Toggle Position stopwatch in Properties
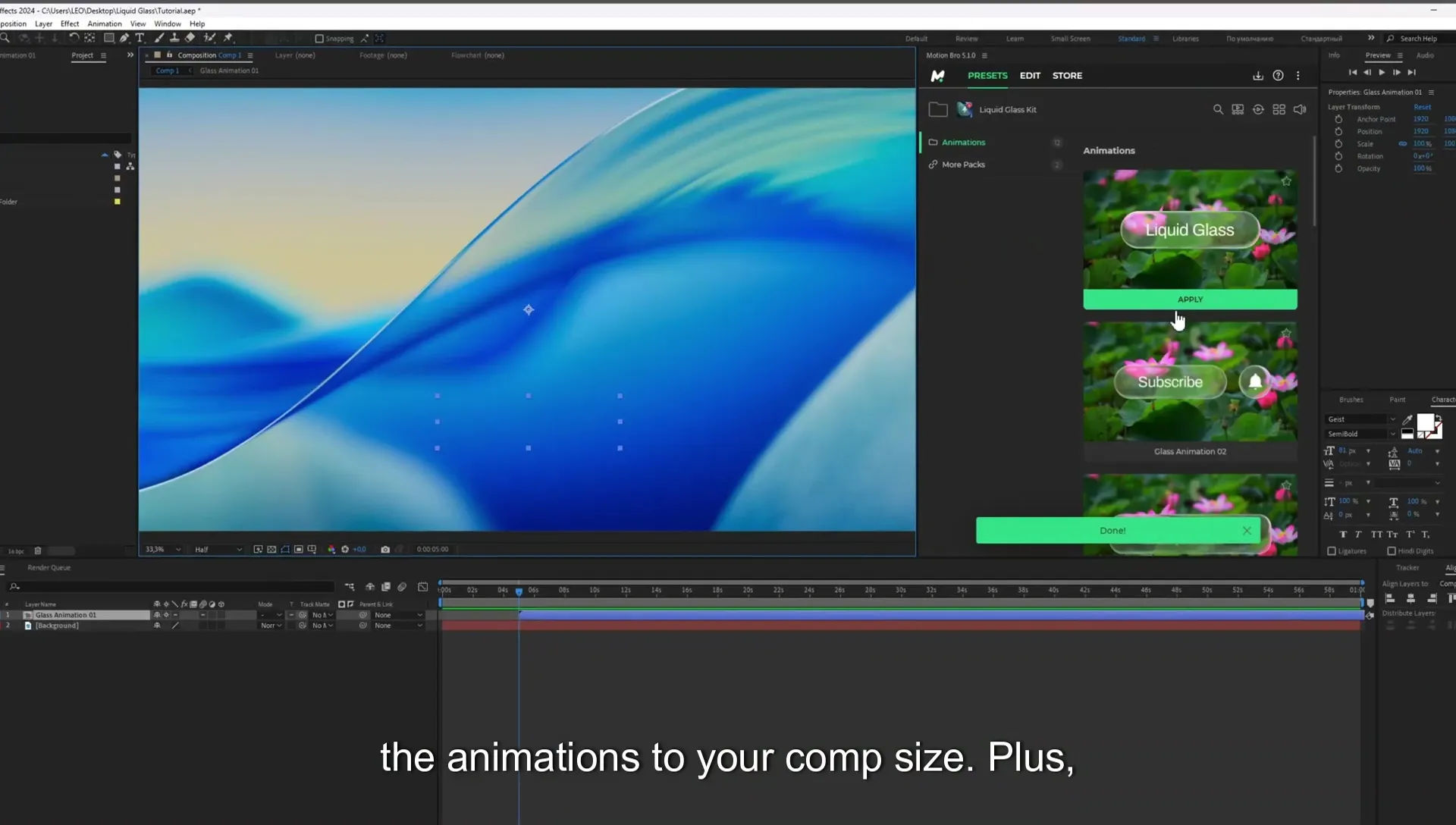The width and height of the screenshot is (1456, 825). (1338, 132)
